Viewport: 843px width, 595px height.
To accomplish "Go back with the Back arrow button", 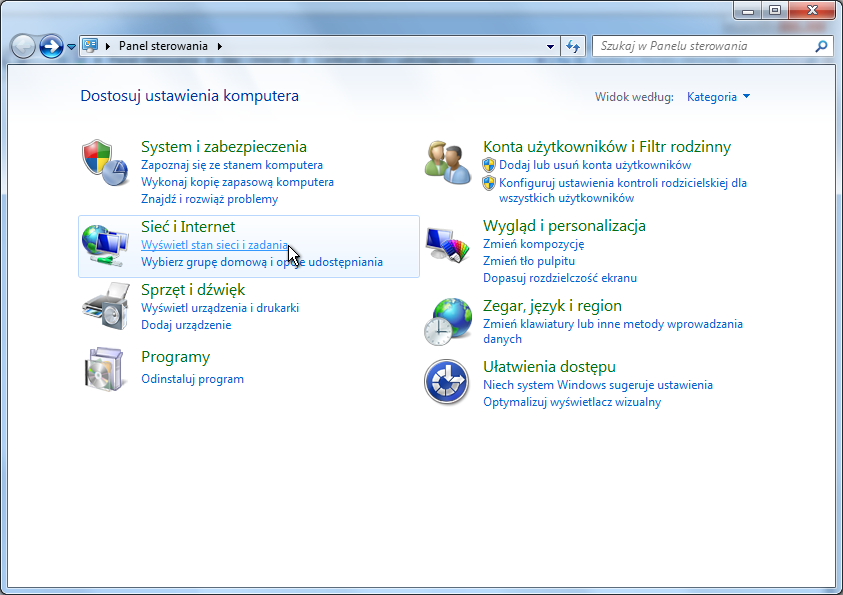I will coord(24,46).
